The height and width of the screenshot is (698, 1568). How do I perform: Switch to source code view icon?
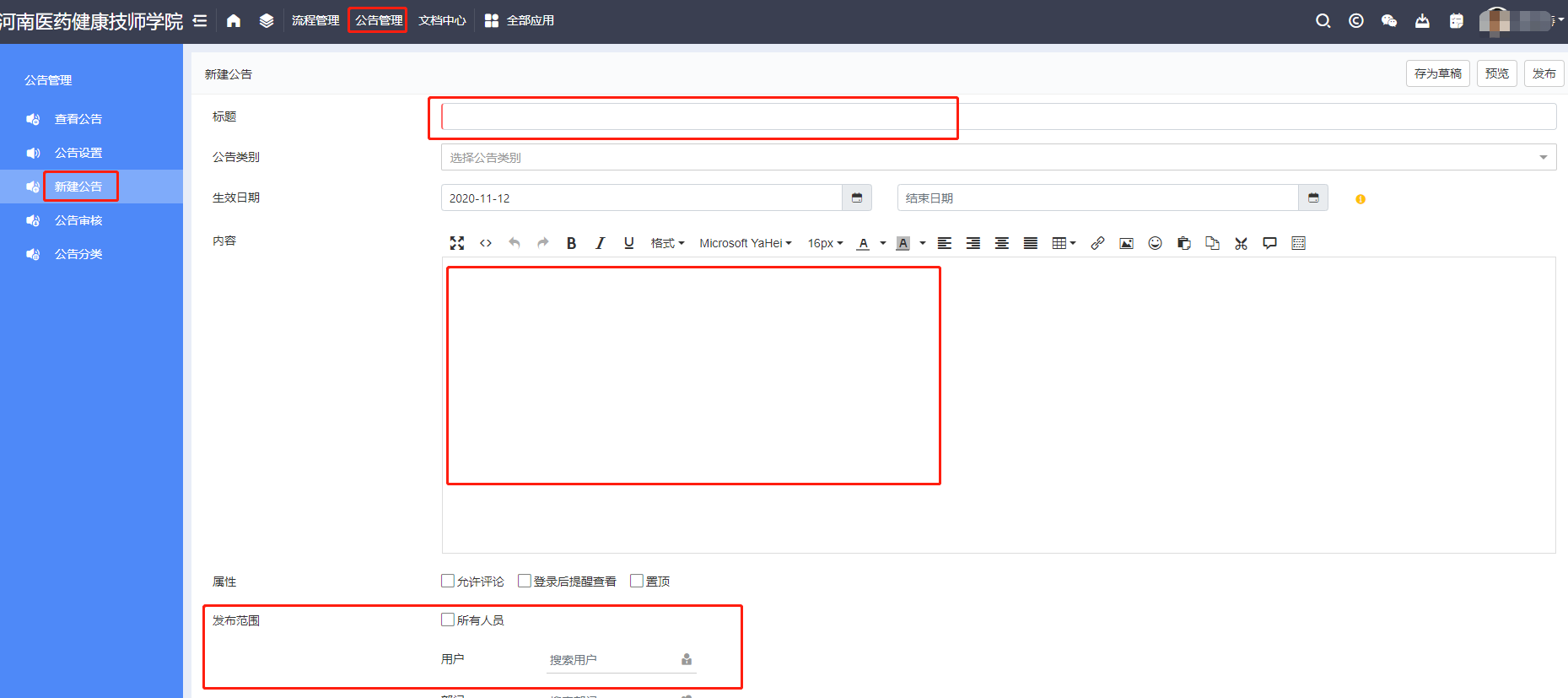click(x=486, y=243)
